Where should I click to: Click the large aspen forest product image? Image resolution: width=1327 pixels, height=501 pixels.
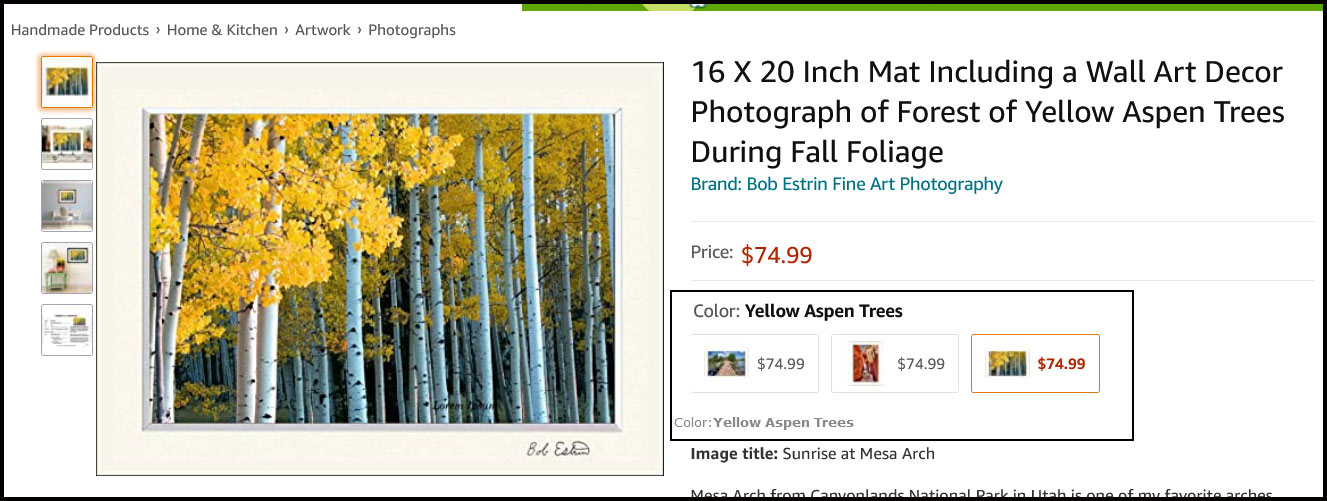click(x=380, y=268)
